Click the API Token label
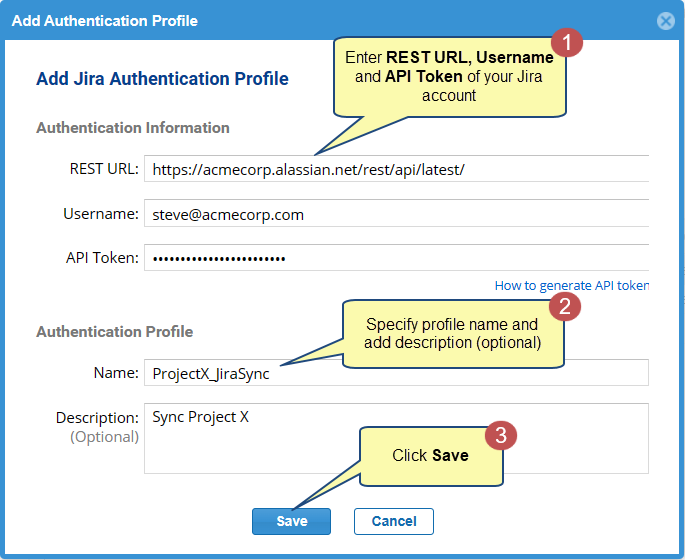This screenshot has height=560, width=685. coord(102,258)
